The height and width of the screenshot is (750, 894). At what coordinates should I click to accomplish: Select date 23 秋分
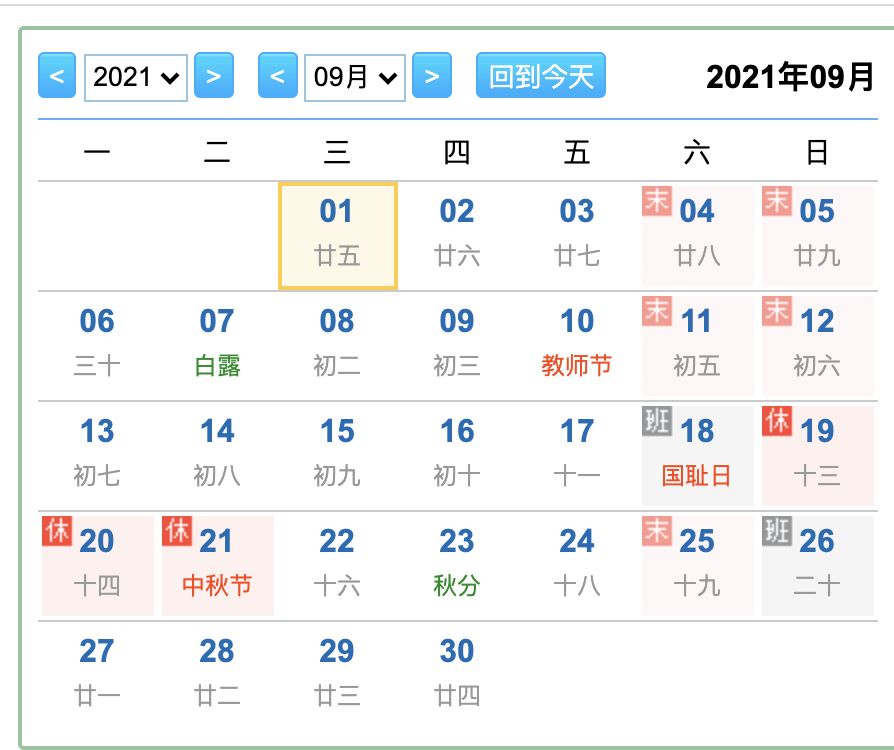[457, 566]
